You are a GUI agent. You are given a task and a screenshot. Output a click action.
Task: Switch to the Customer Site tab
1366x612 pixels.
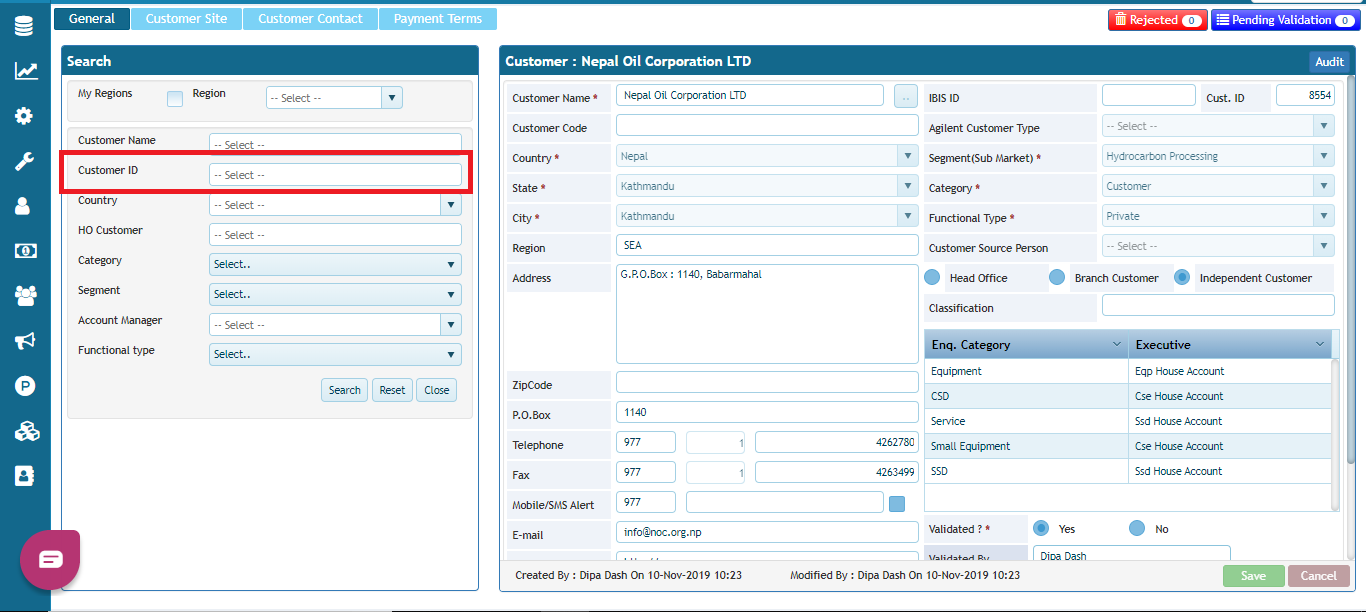pos(186,18)
